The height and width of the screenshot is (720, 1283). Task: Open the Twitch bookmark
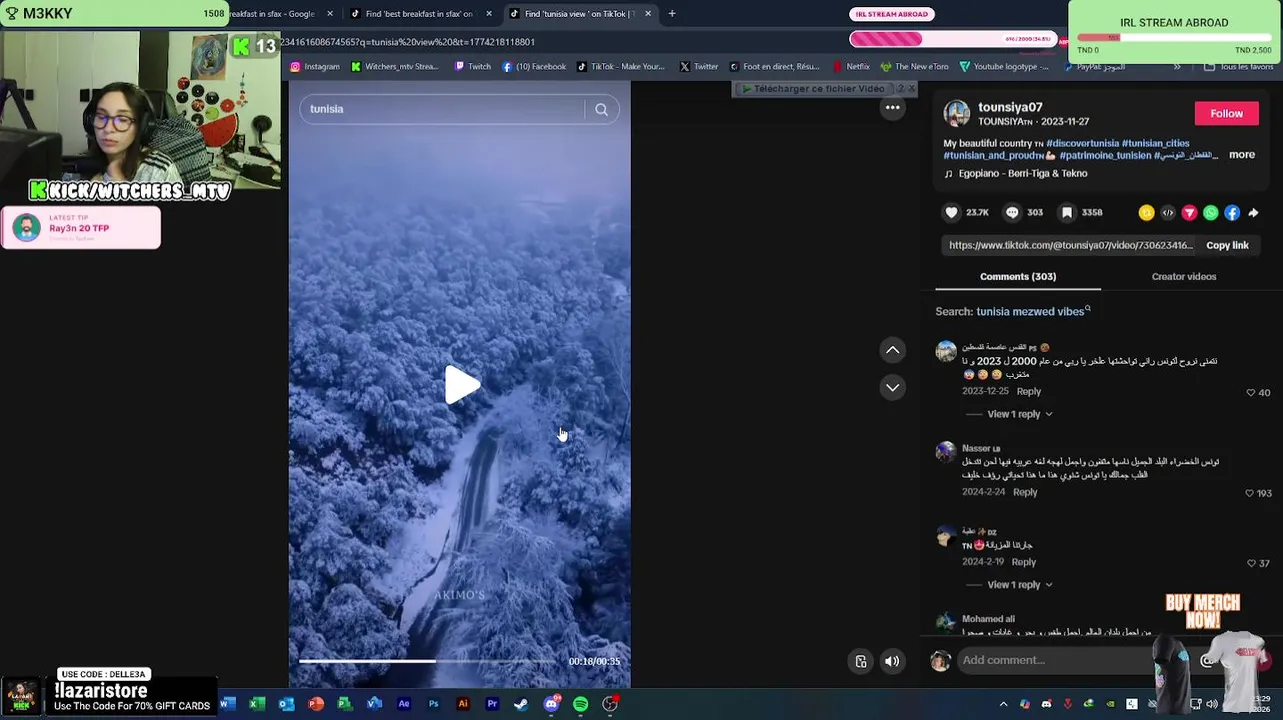[x=473, y=67]
